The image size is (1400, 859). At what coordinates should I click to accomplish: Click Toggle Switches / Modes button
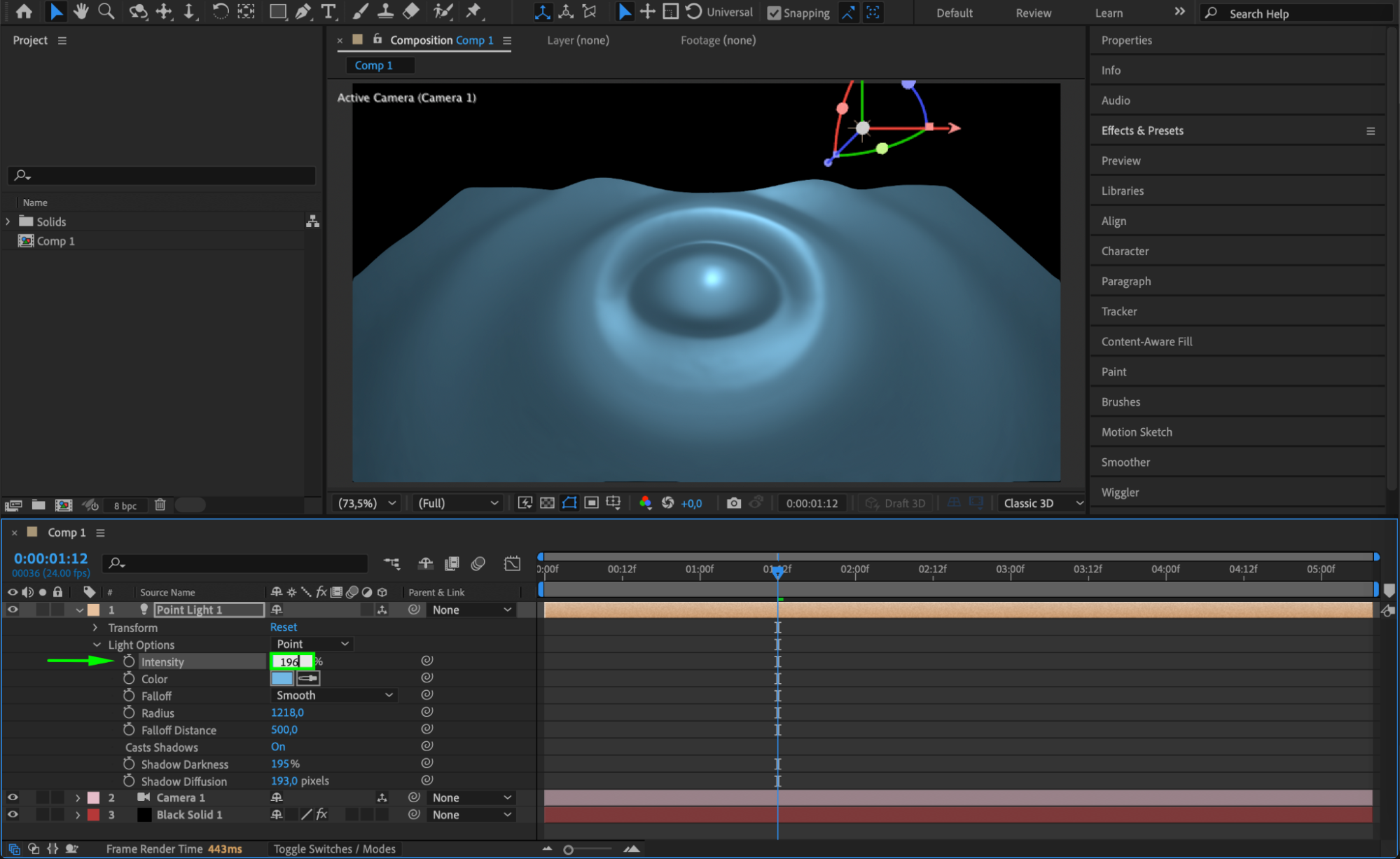coord(334,848)
